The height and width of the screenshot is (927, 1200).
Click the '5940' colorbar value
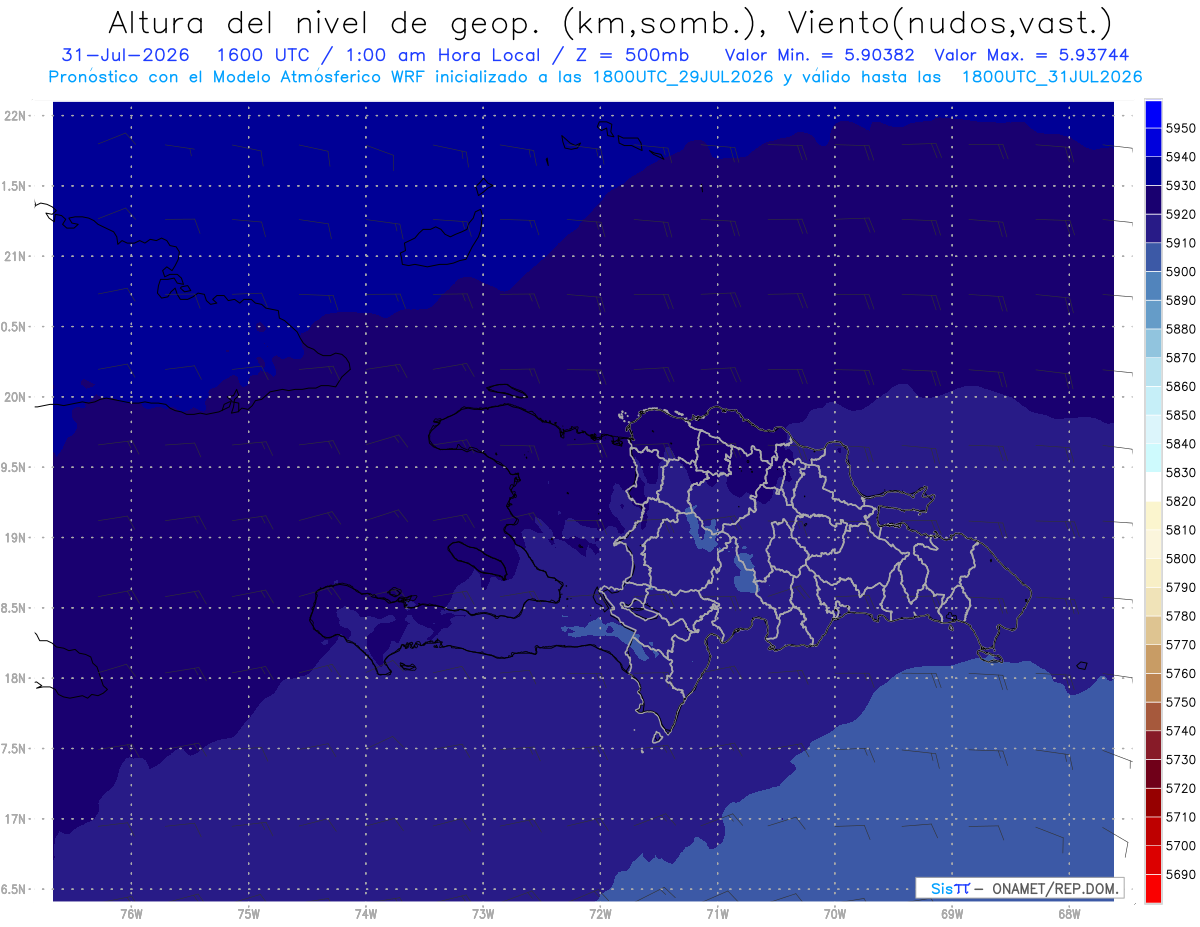[1181, 157]
